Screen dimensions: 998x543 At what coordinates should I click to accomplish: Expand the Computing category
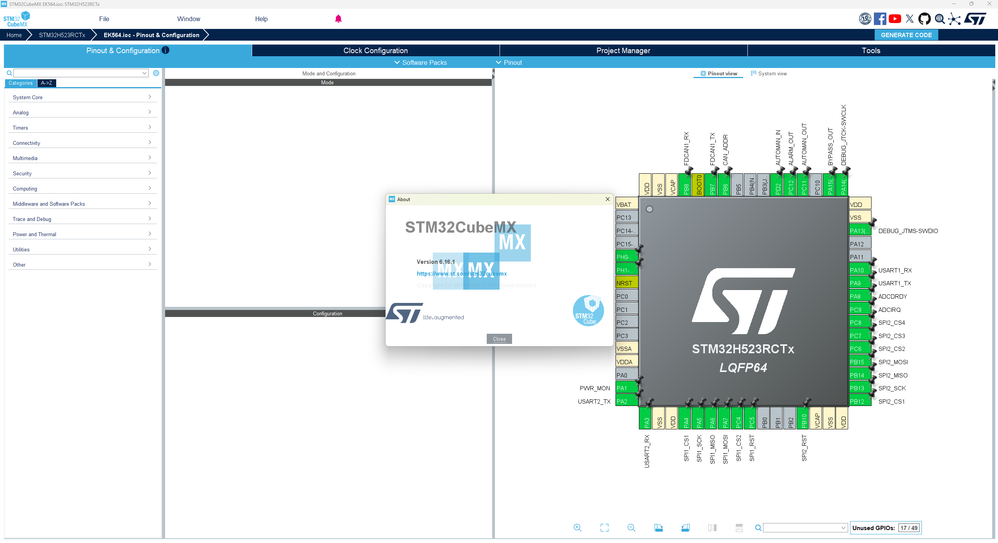(x=82, y=188)
